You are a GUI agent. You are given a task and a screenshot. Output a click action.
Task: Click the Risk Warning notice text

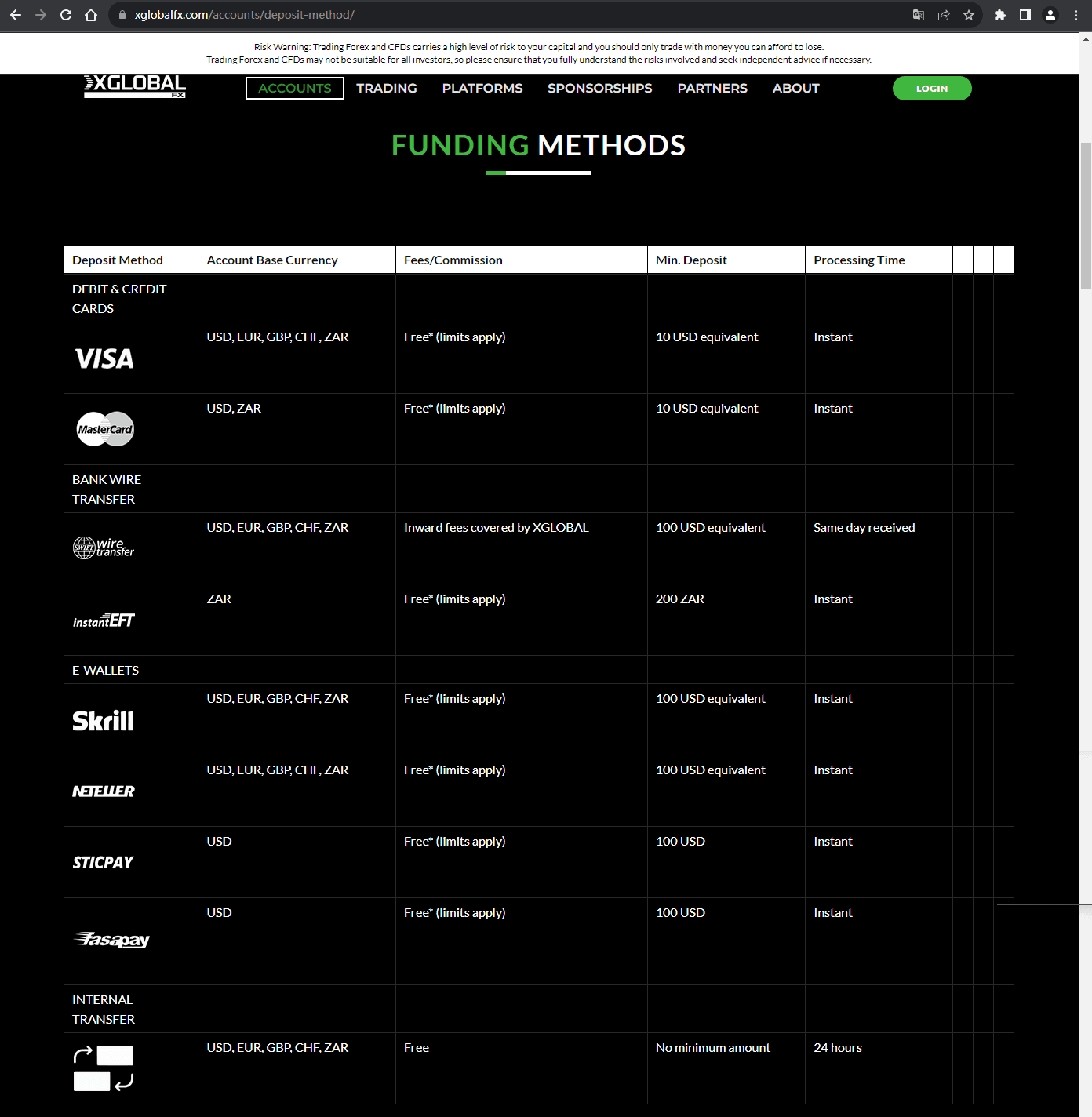click(x=539, y=53)
